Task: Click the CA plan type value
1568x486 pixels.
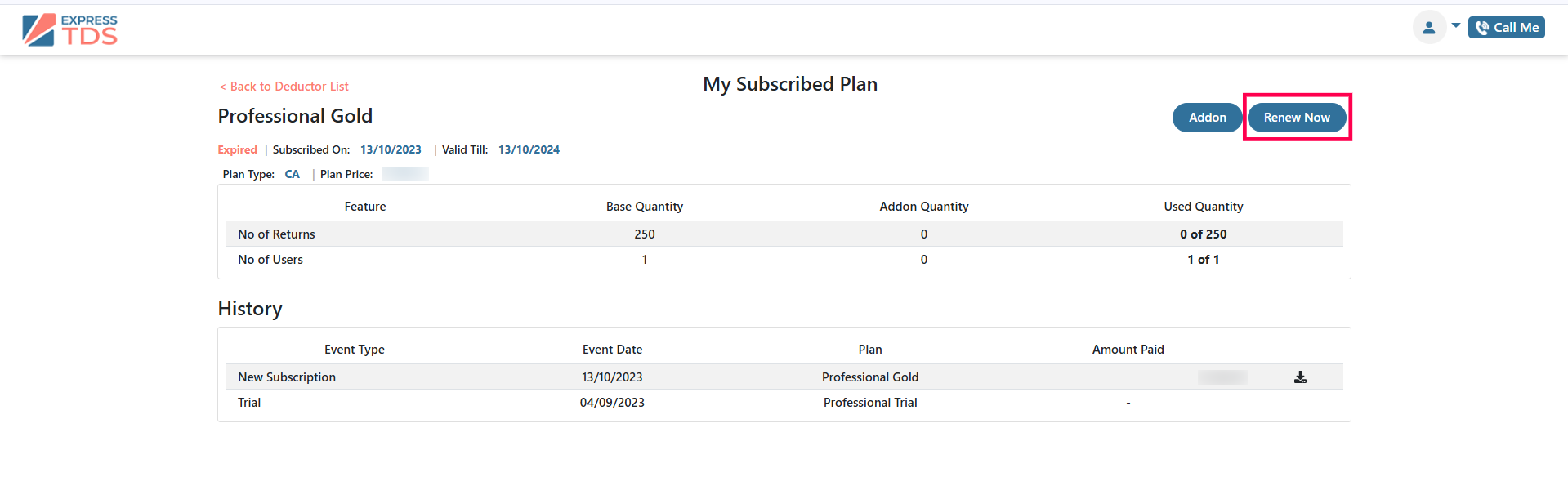Action: coord(292,174)
